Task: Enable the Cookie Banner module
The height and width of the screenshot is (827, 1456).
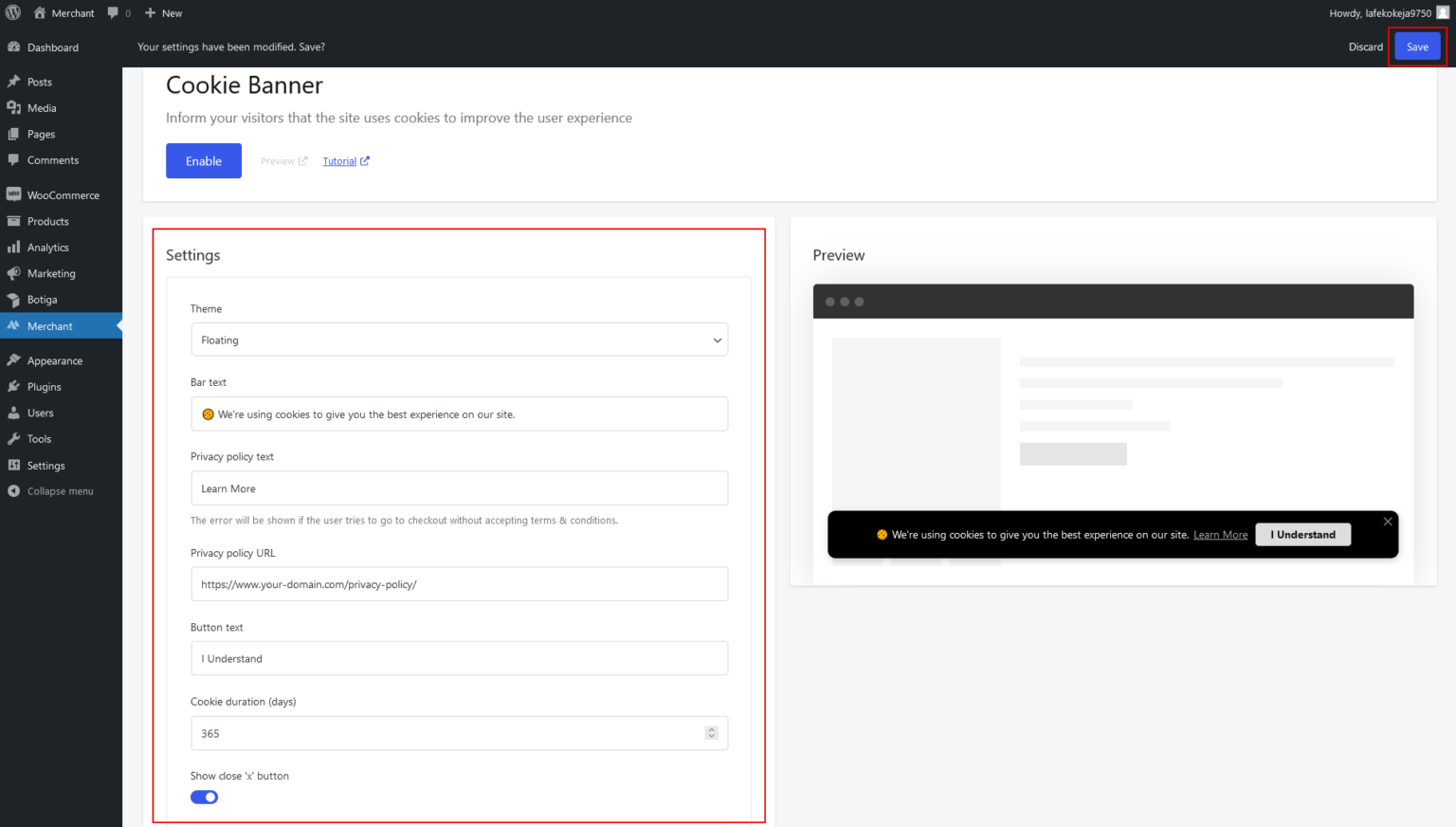Action: (204, 161)
